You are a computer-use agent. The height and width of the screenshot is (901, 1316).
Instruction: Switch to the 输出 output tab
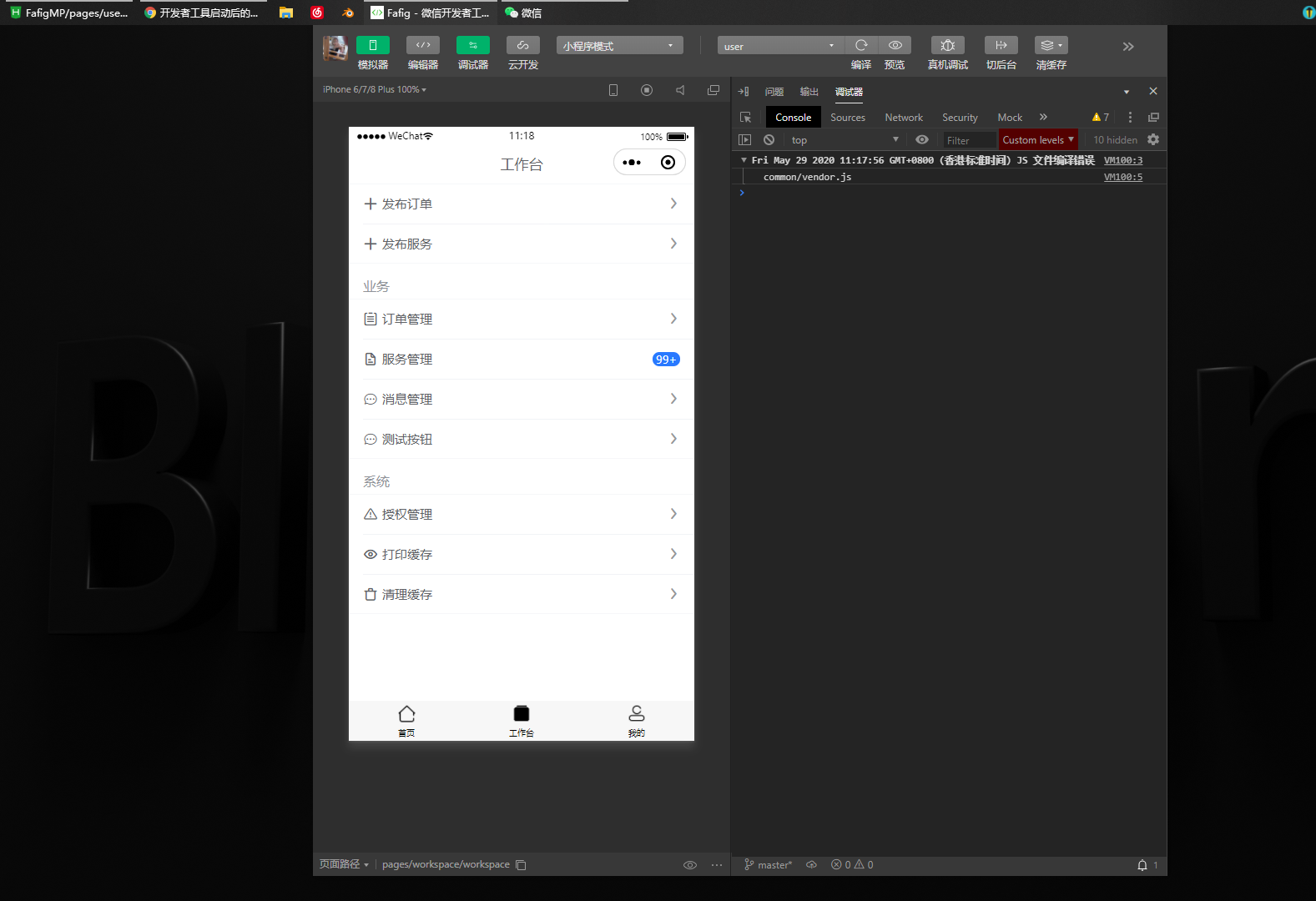pos(809,92)
